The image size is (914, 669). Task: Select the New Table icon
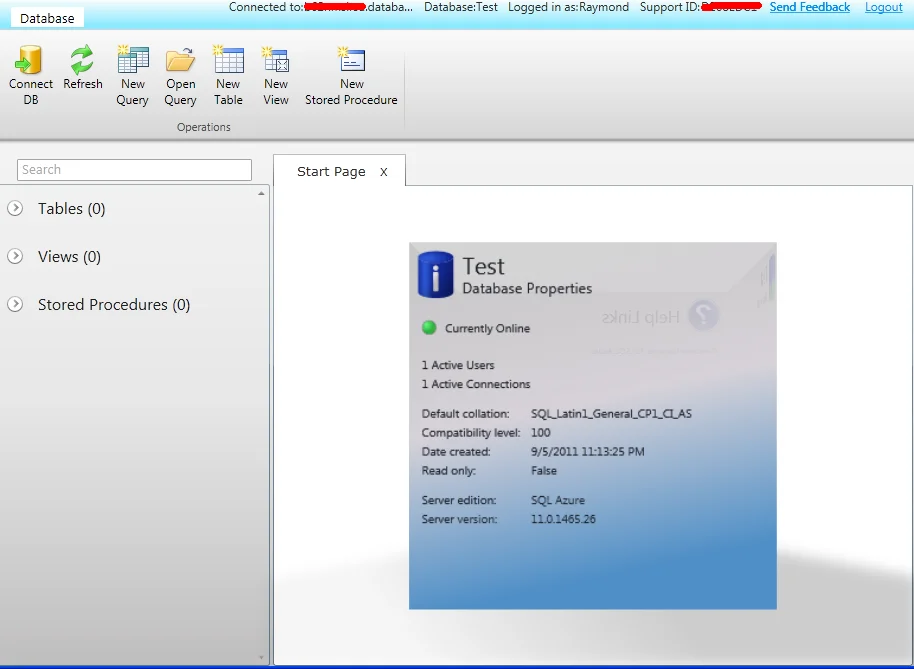coord(228,61)
